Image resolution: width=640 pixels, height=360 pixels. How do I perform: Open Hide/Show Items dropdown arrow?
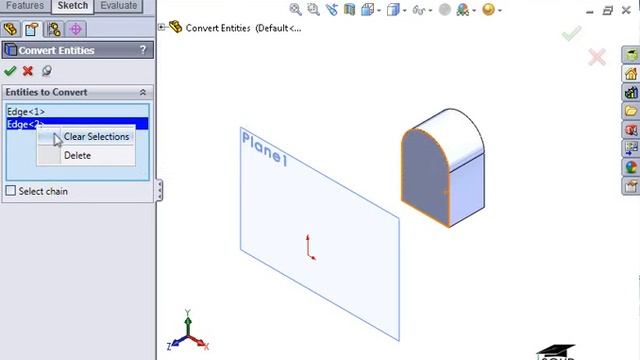click(x=430, y=10)
